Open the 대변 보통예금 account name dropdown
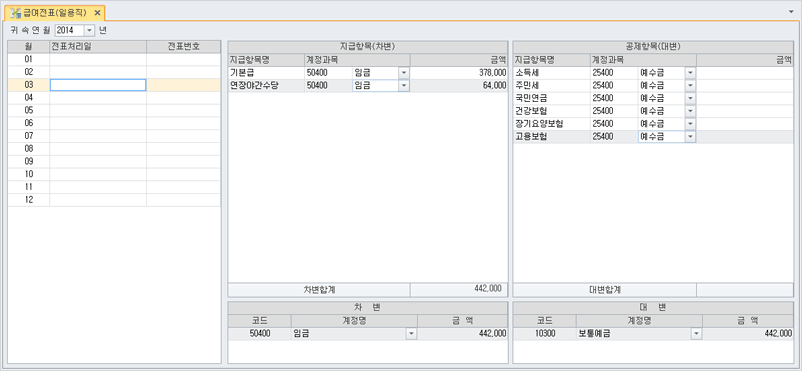 coord(696,334)
